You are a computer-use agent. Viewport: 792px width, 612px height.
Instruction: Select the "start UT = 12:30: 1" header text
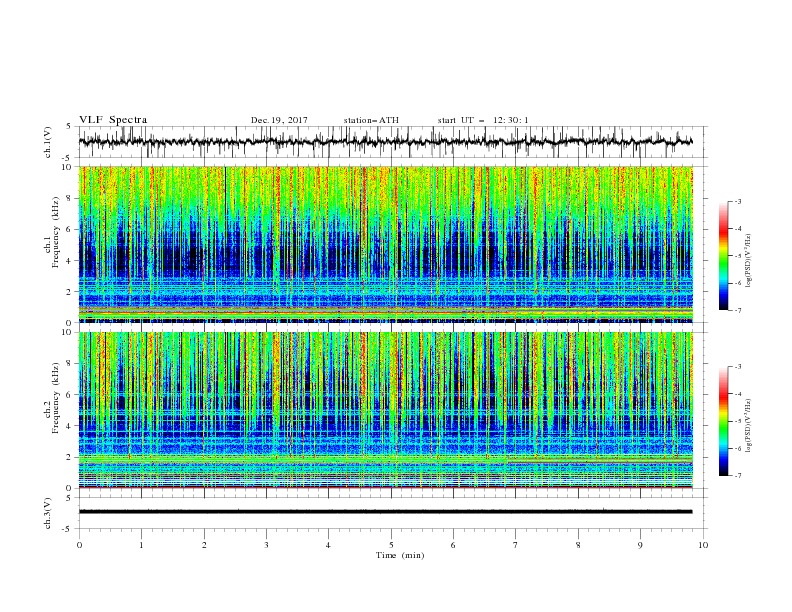click(x=483, y=120)
